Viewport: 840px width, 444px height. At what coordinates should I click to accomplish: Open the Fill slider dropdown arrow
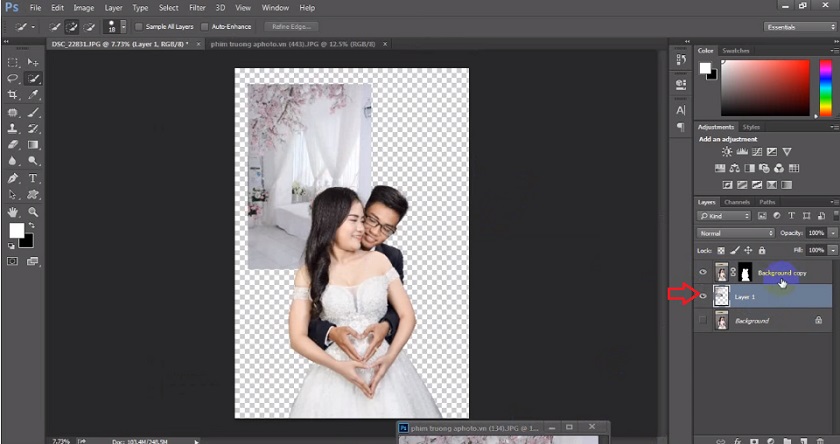tap(832, 250)
